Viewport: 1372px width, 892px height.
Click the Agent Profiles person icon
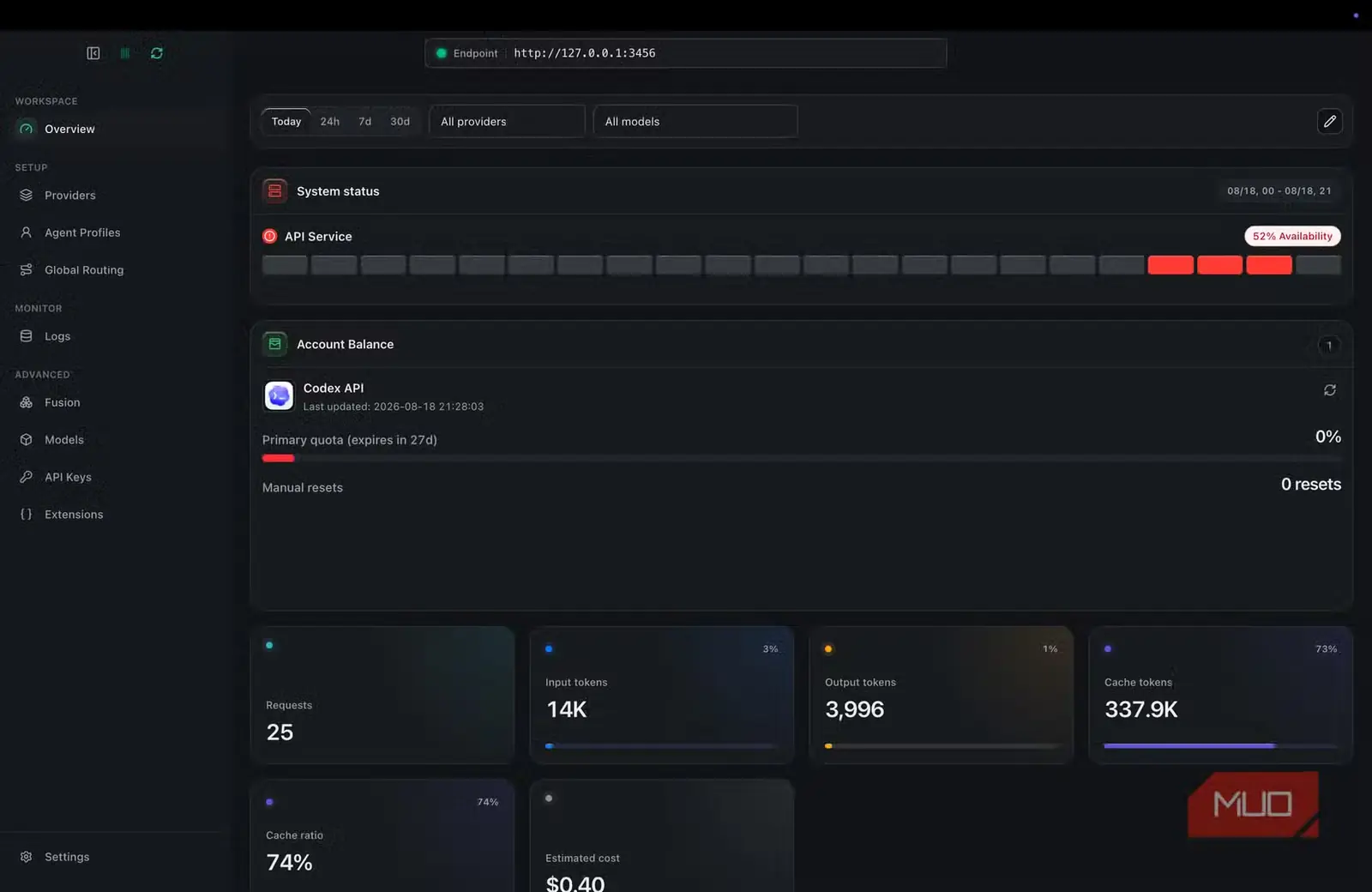(x=27, y=232)
